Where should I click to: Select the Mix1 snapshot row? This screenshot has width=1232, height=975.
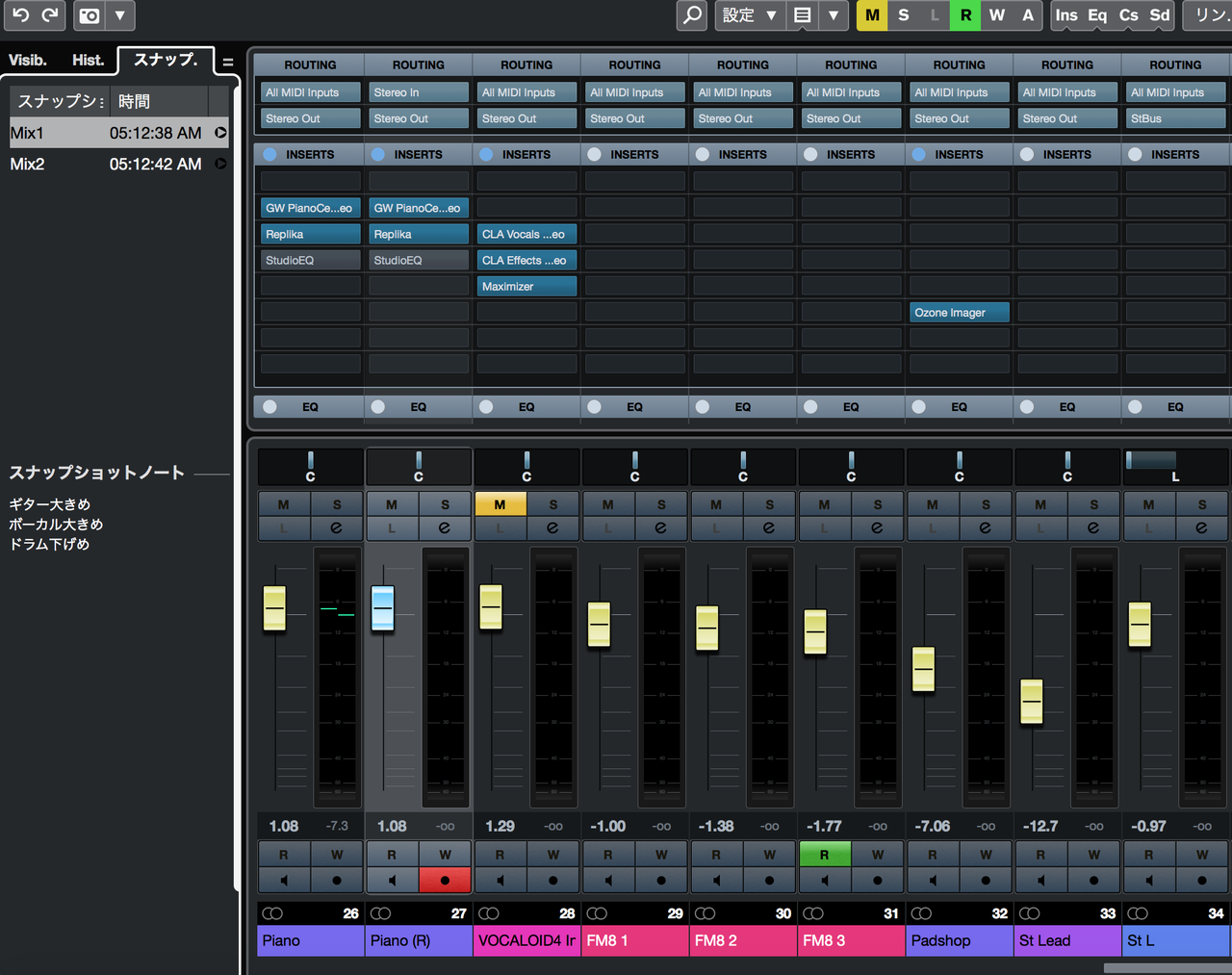pyautogui.click(x=118, y=133)
